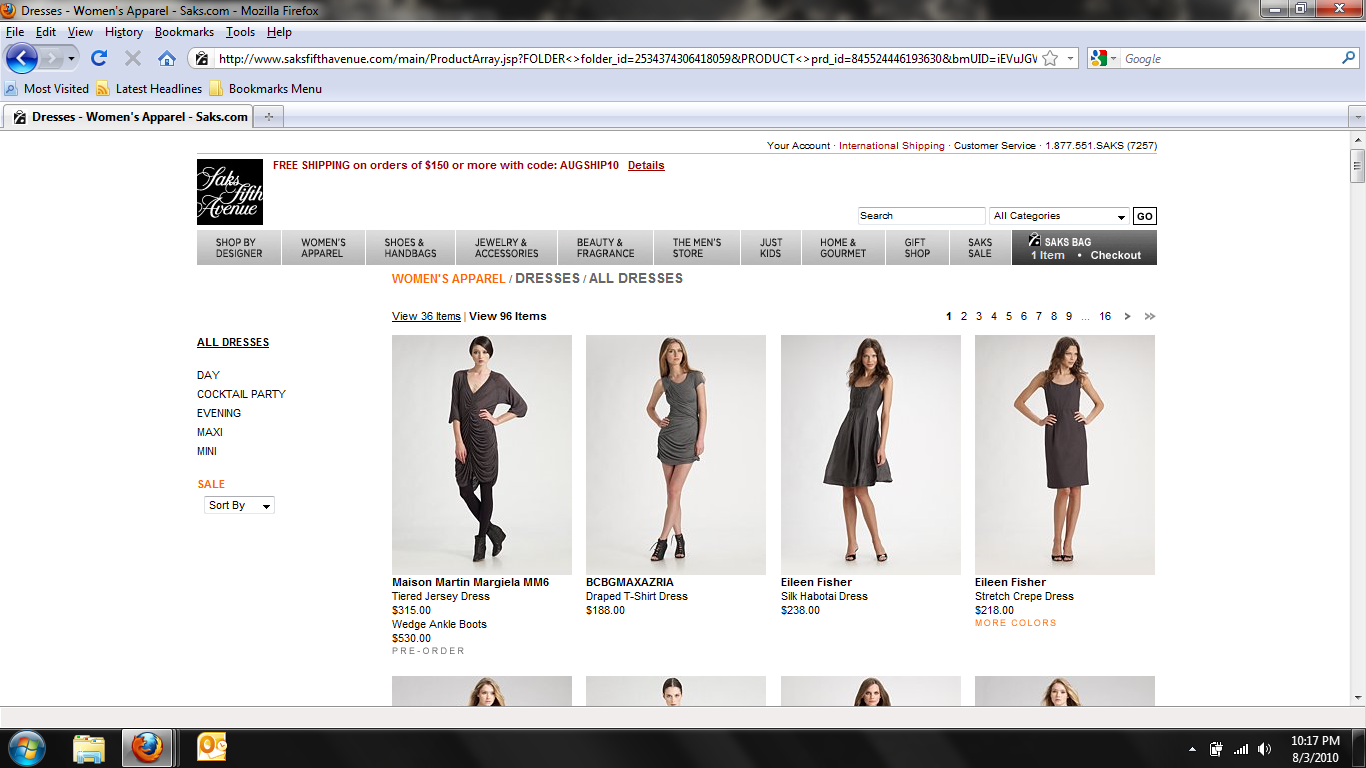Click the Checkout link in Saks Bag

pyautogui.click(x=1115, y=256)
